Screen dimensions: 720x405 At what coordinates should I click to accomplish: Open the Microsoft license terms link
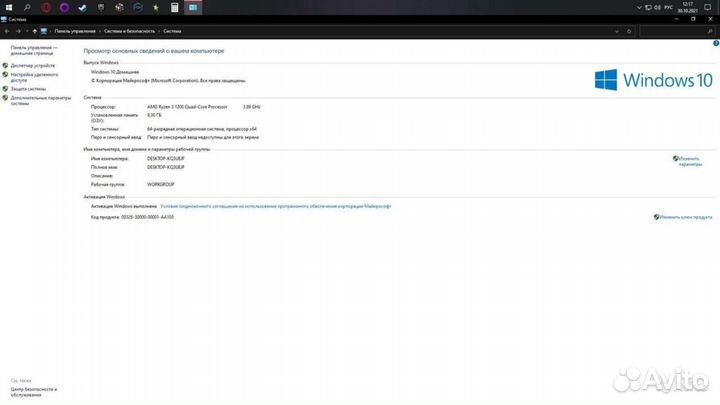click(276, 207)
